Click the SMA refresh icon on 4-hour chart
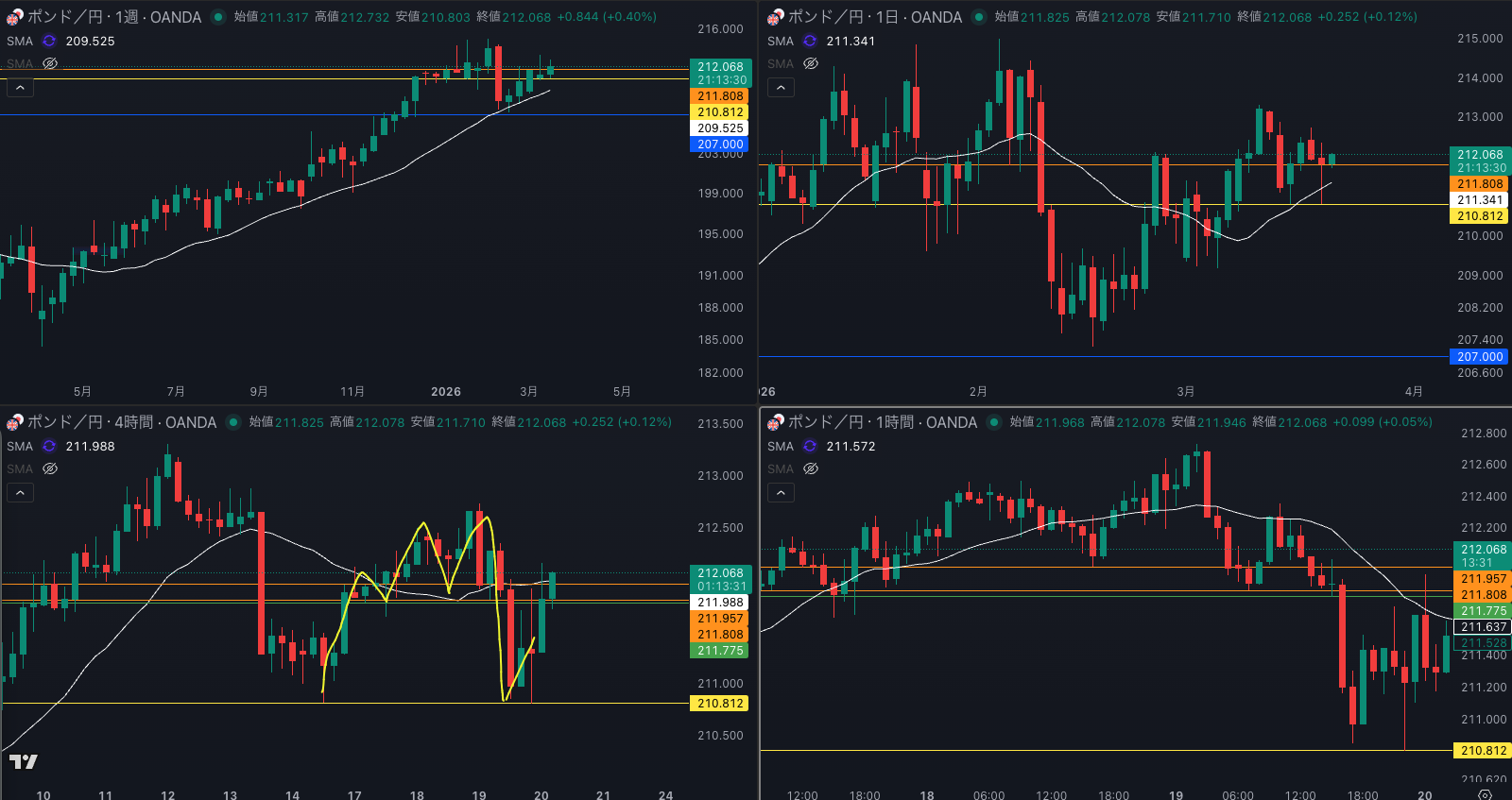Screen dimensions: 1512x800 49,446
